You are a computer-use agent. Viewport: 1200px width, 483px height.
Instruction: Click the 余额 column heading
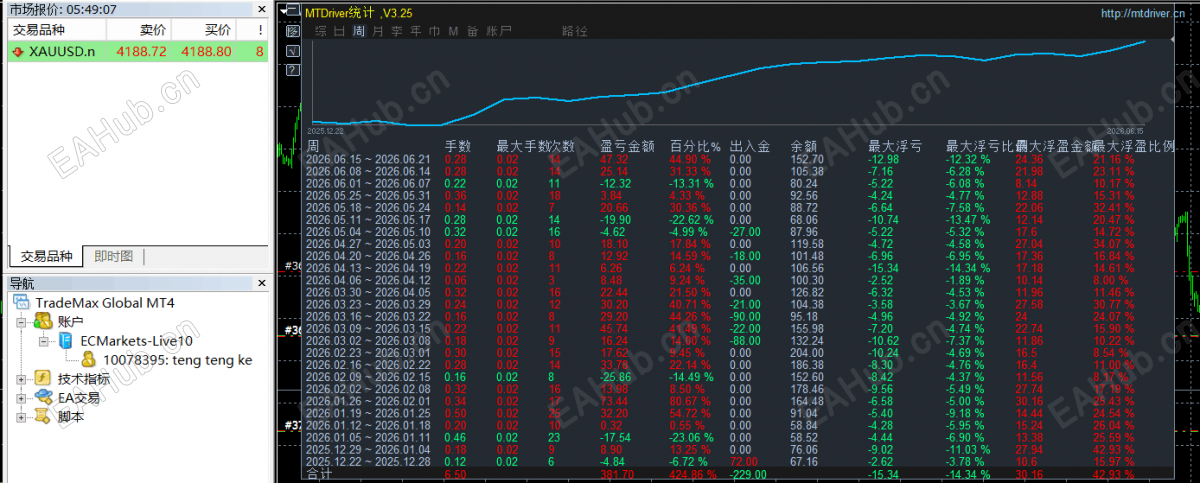(x=804, y=146)
